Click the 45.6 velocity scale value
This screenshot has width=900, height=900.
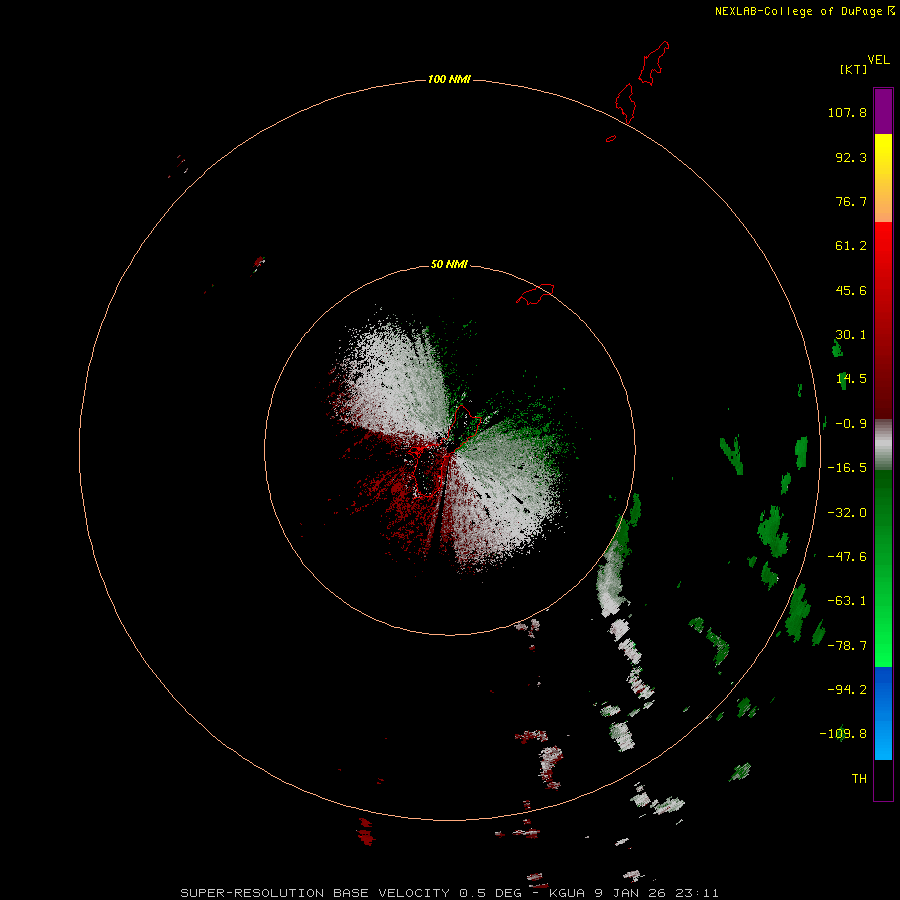tap(851, 290)
